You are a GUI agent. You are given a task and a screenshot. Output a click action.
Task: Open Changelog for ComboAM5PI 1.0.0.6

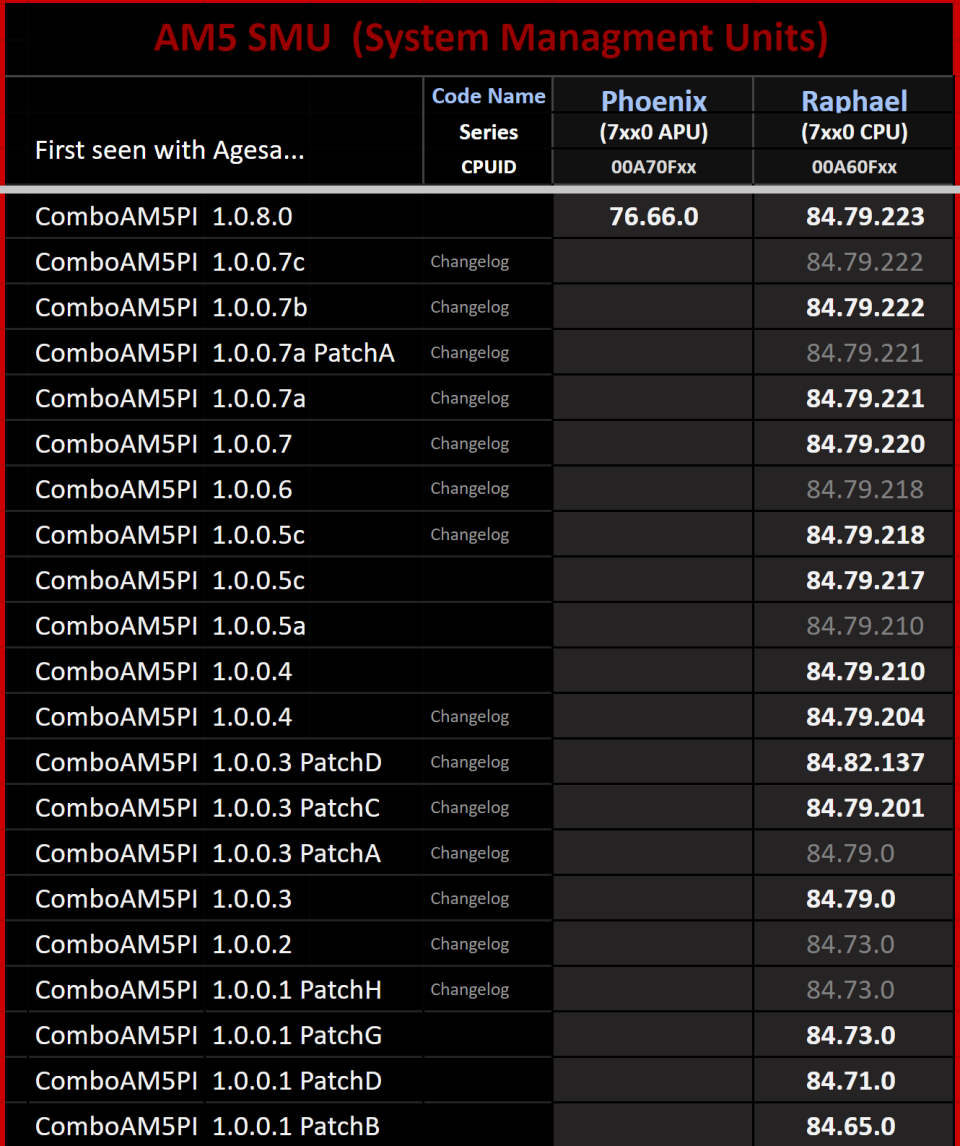469,489
